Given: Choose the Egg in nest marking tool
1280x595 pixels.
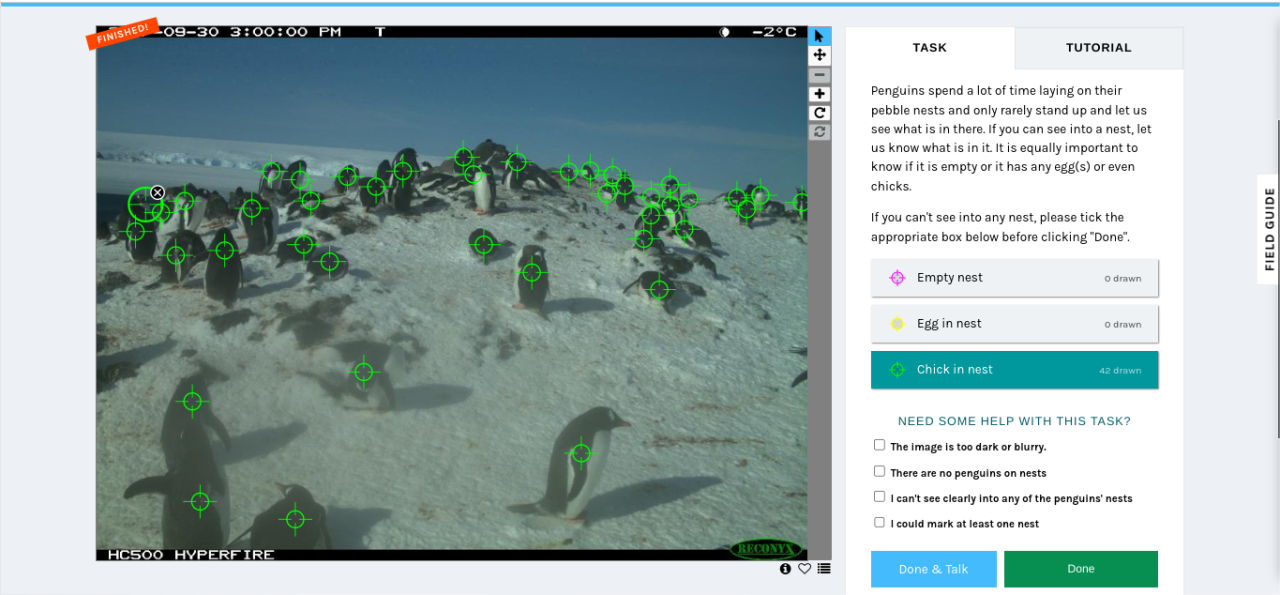Looking at the screenshot, I should click(x=1014, y=324).
